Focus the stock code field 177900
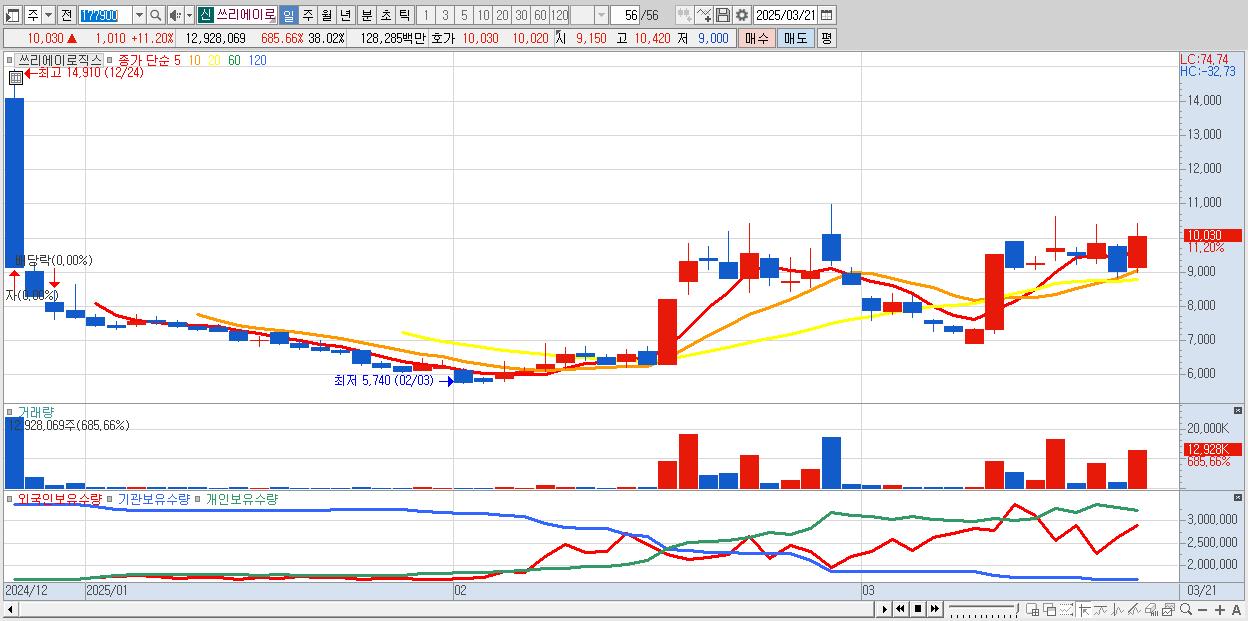 pos(105,15)
